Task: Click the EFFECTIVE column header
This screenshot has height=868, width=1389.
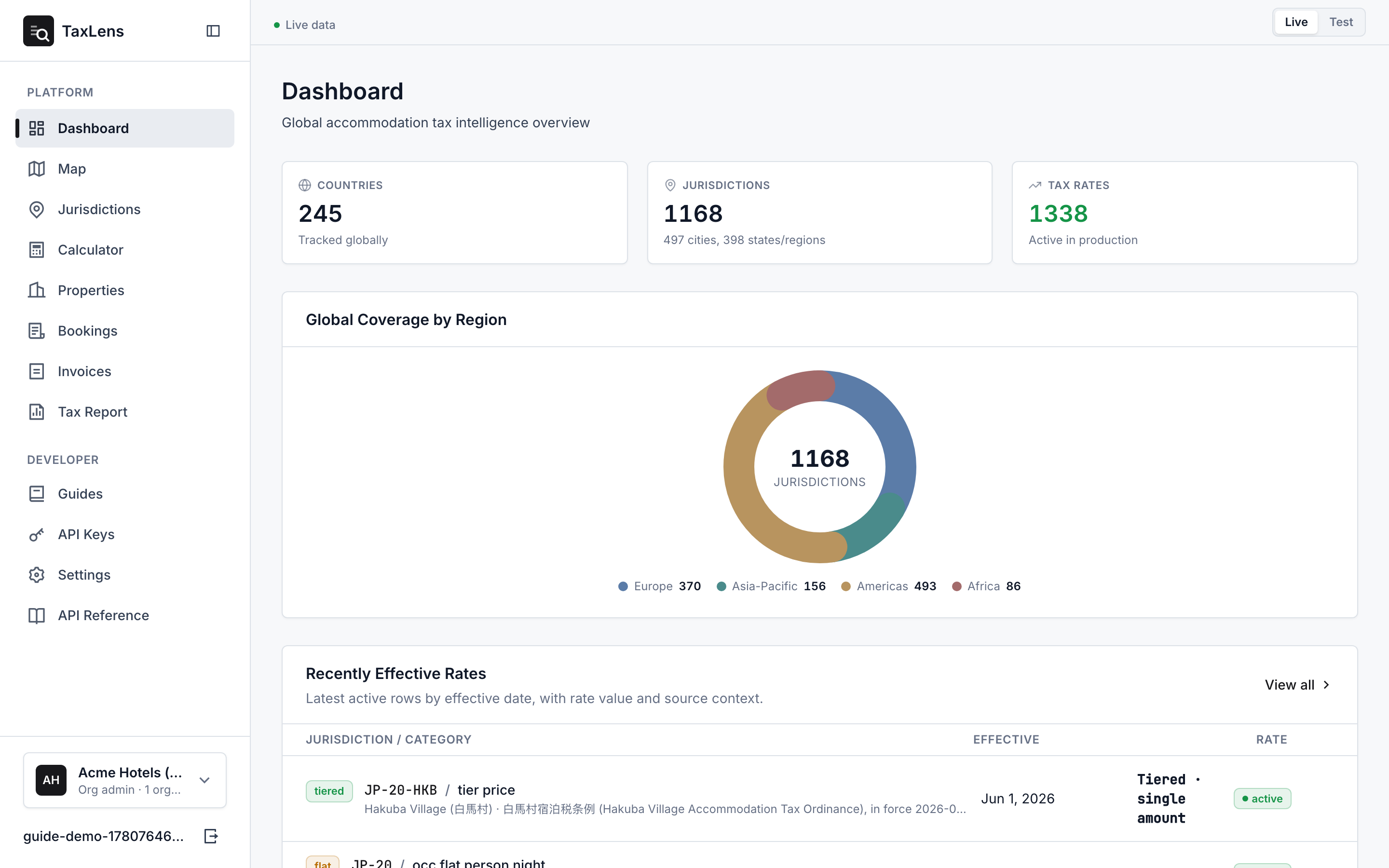Action: click(1006, 739)
